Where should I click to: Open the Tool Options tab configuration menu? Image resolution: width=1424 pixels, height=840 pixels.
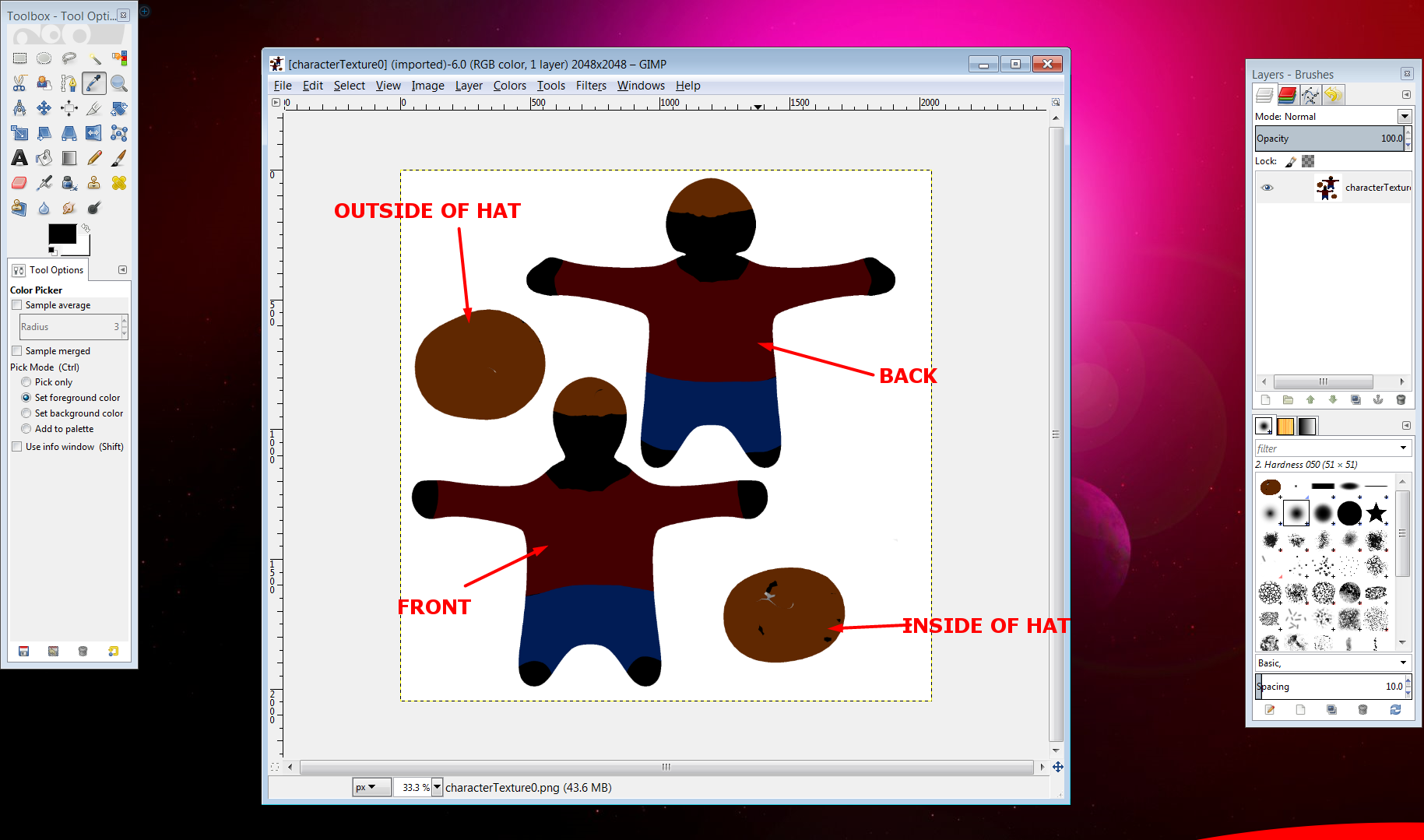[x=122, y=269]
